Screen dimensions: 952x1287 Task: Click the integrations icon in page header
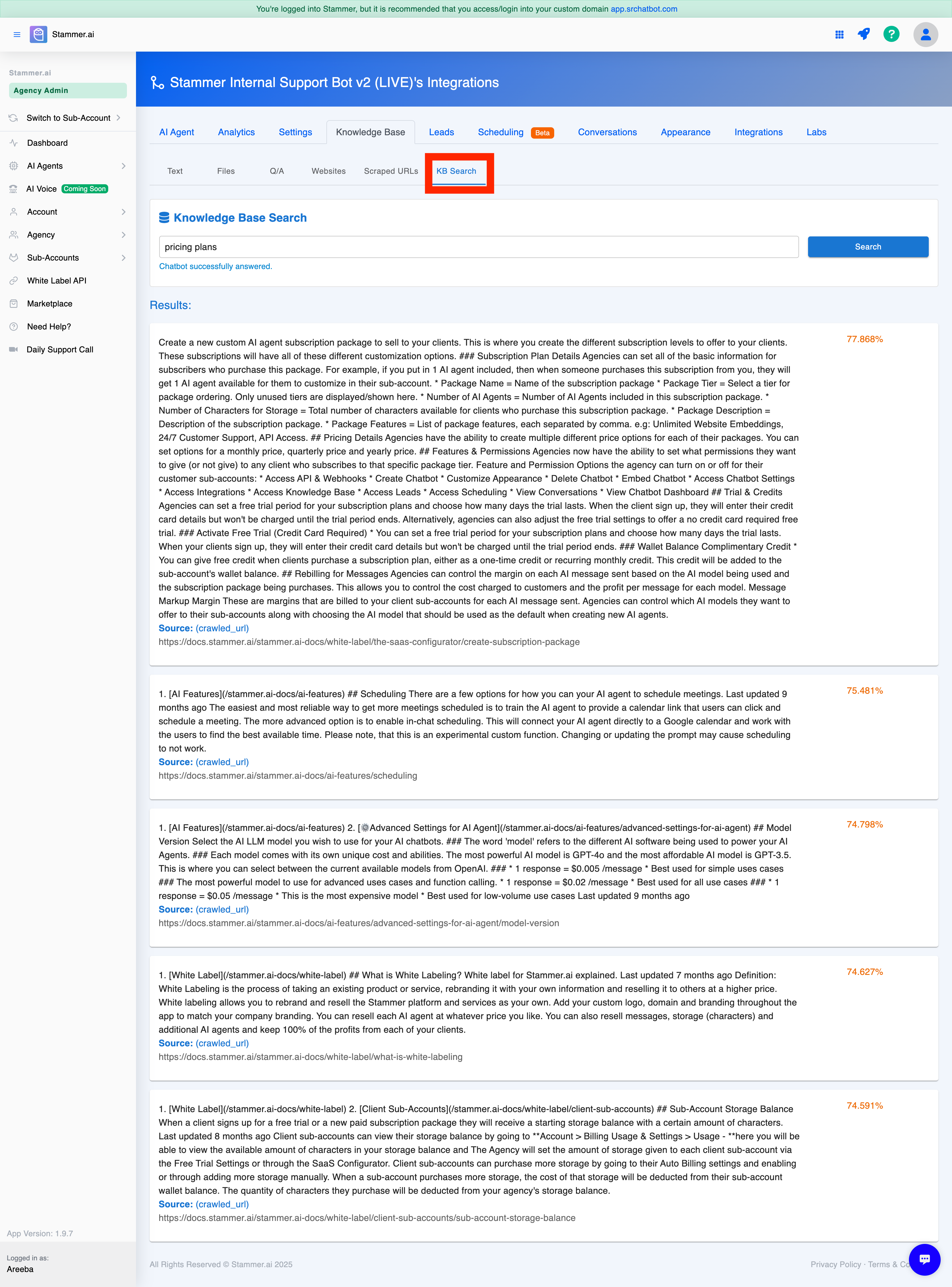[x=157, y=82]
